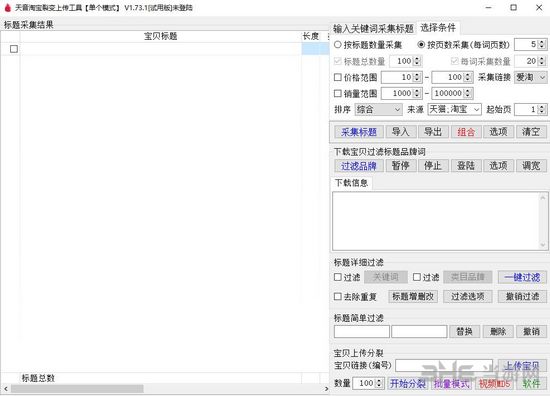Click the 销量范围 maximum spinner showing 100000
The image size is (550, 396).
coord(452,93)
